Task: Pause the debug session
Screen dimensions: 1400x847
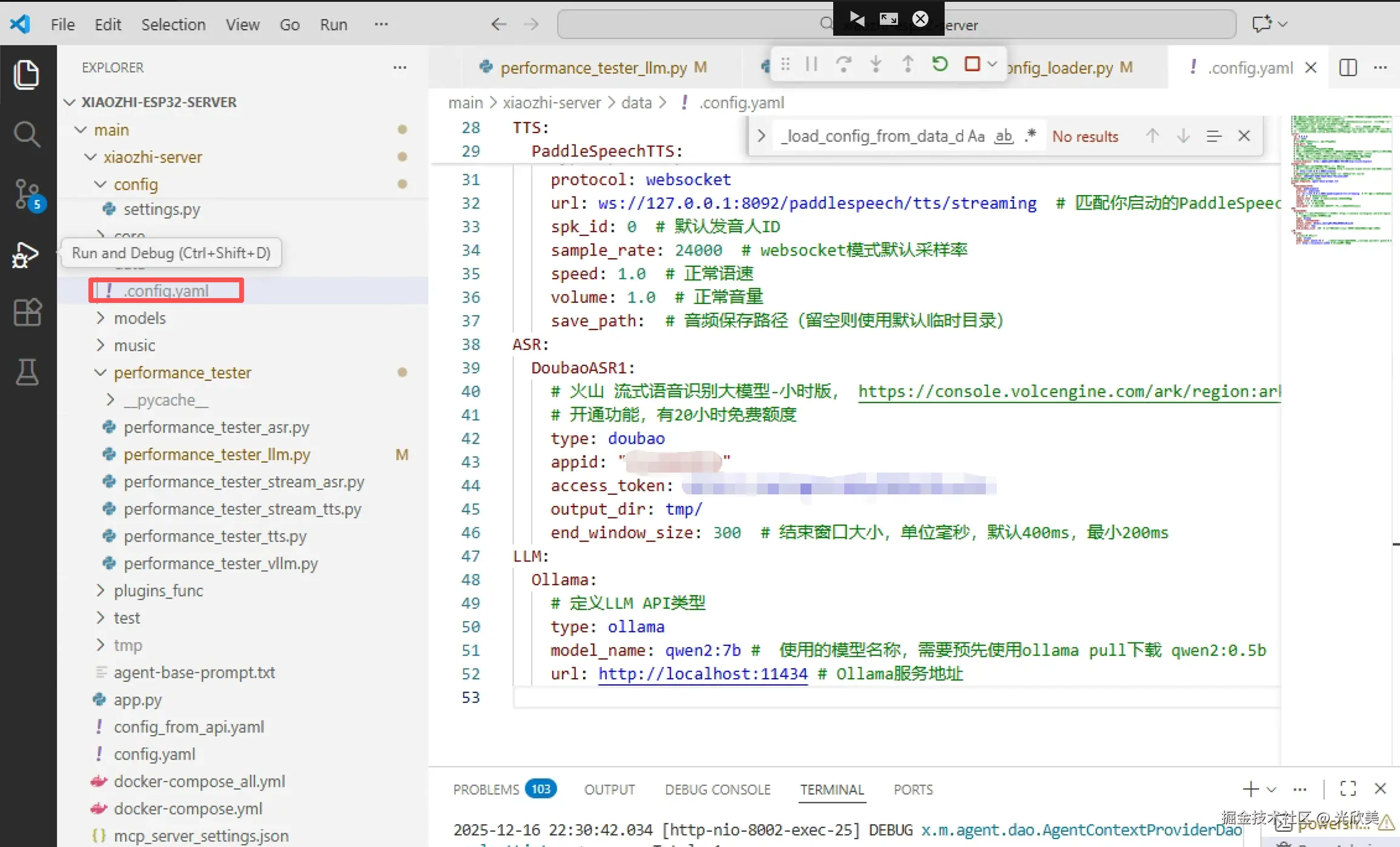Action: (812, 64)
